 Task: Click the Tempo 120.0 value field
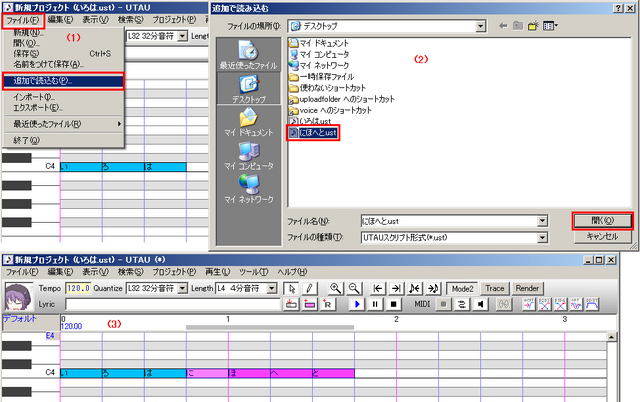pyautogui.click(x=78, y=289)
